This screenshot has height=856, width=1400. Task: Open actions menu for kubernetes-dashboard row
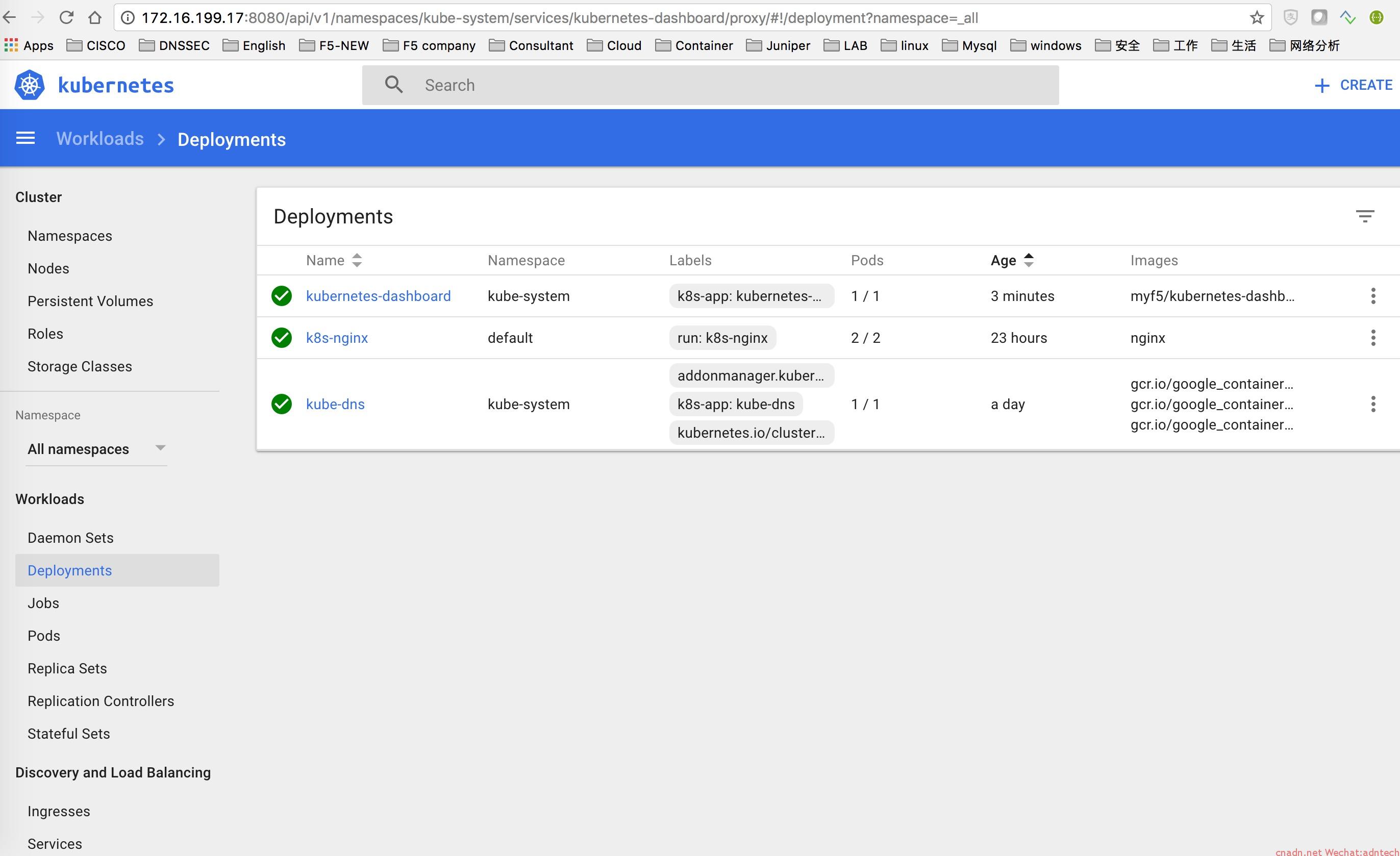coord(1373,296)
